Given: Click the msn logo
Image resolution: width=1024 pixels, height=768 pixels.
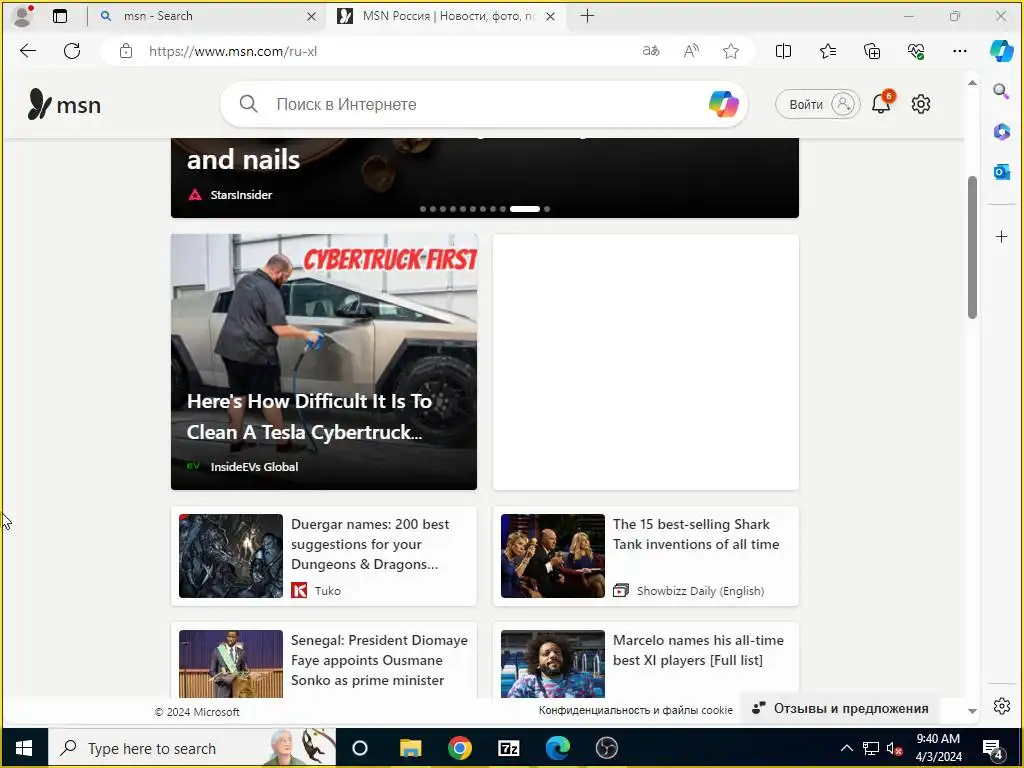Looking at the screenshot, I should [x=64, y=104].
